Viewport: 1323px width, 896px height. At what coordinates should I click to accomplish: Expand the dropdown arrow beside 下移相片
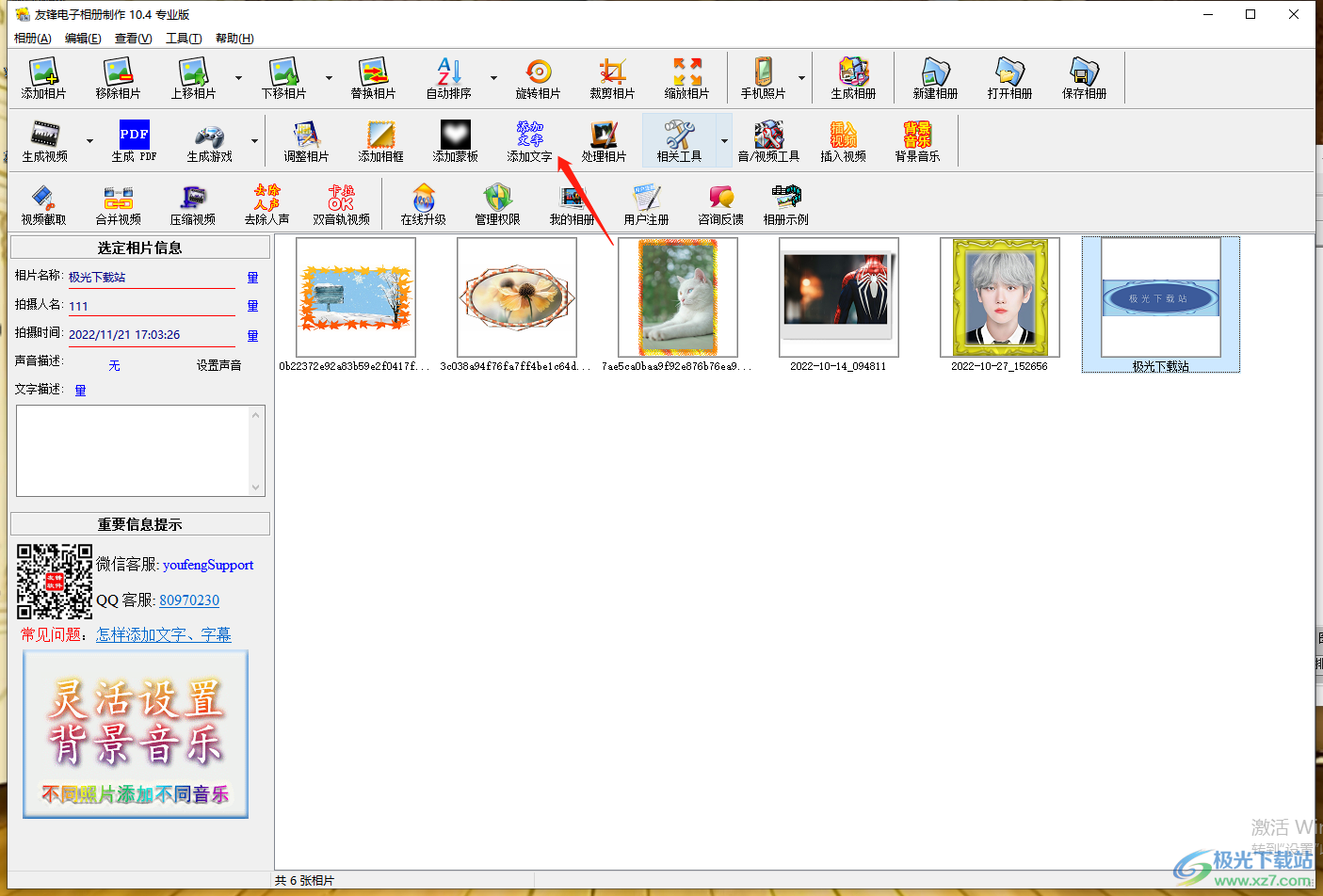click(329, 78)
